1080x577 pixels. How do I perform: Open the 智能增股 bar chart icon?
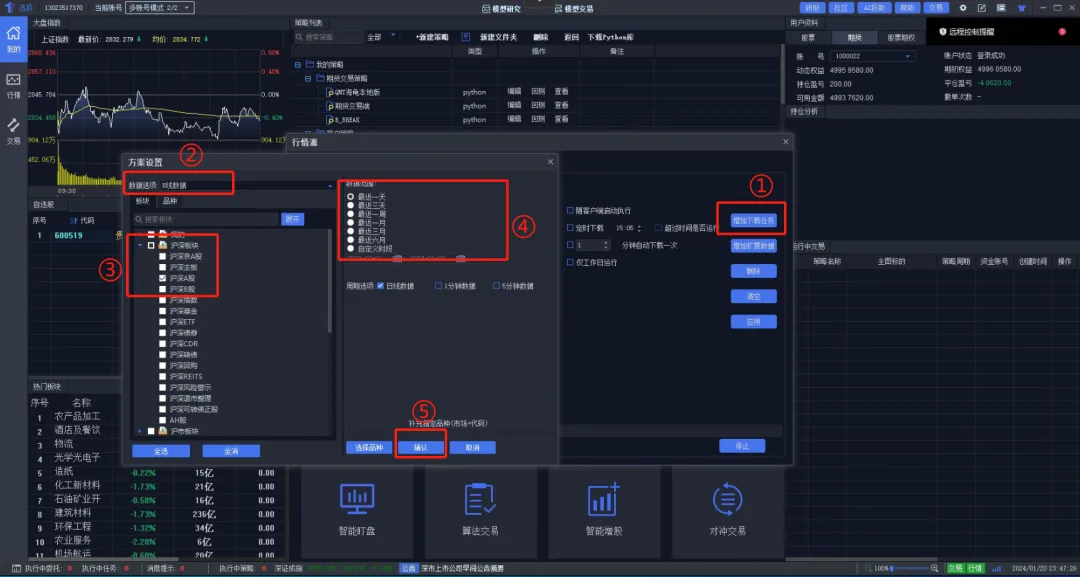(603, 499)
